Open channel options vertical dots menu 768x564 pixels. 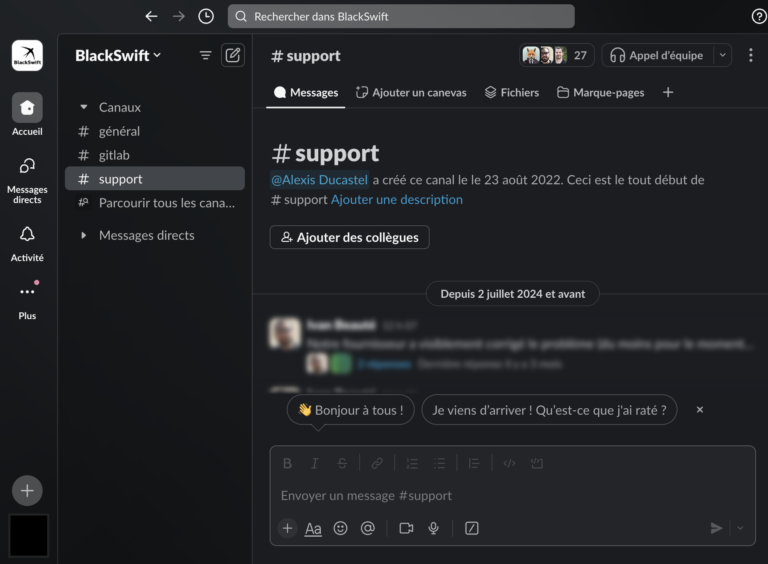pos(750,55)
